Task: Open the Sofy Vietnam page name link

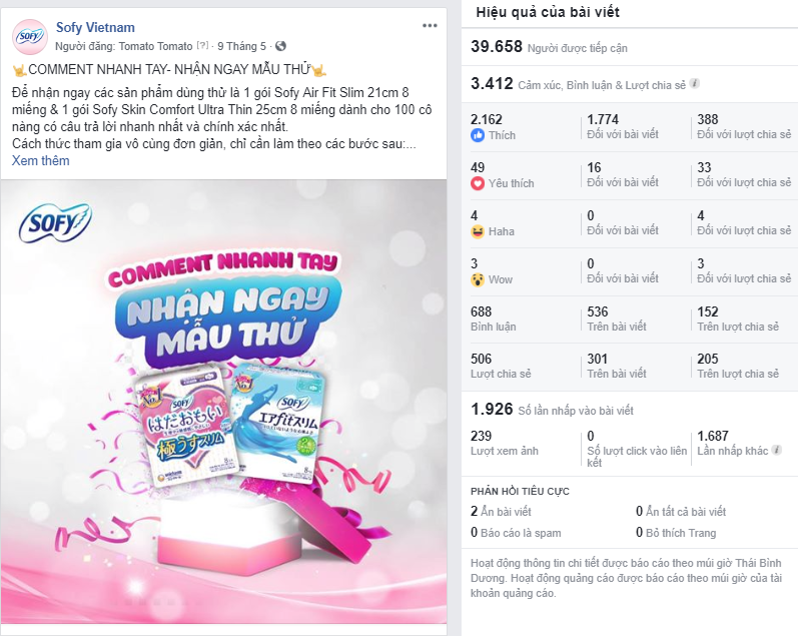Action: coord(95,27)
